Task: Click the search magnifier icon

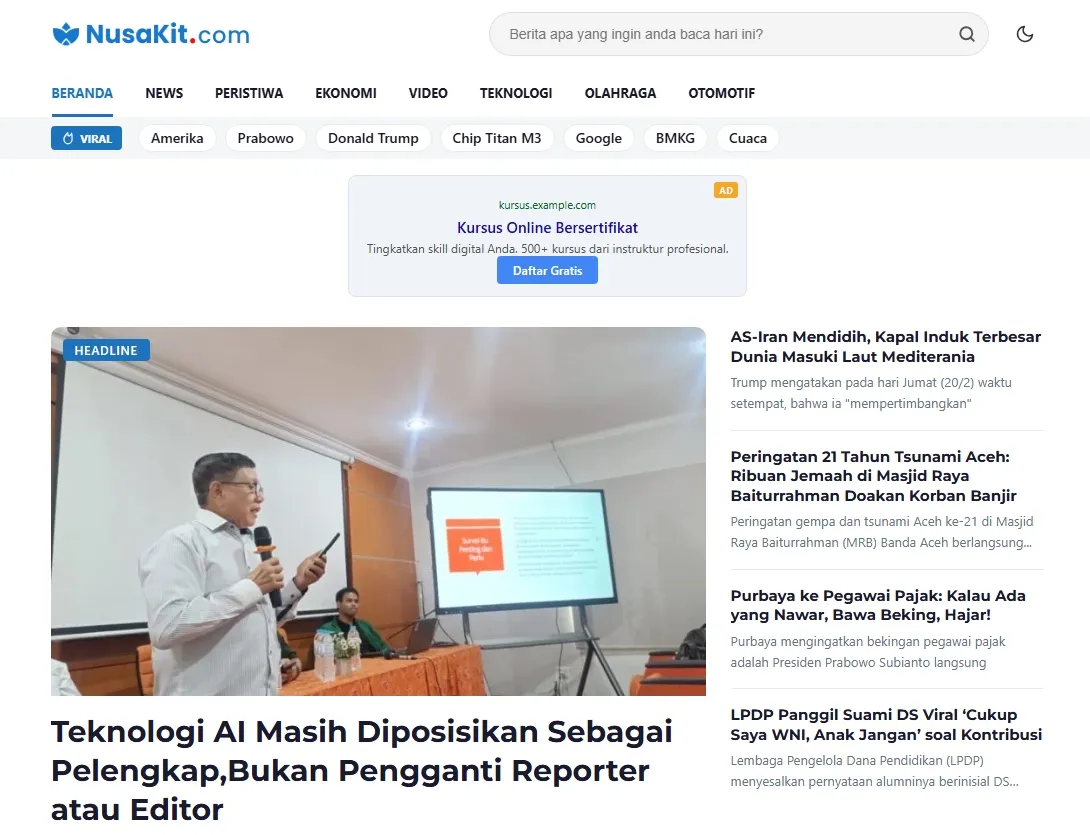Action: click(966, 34)
